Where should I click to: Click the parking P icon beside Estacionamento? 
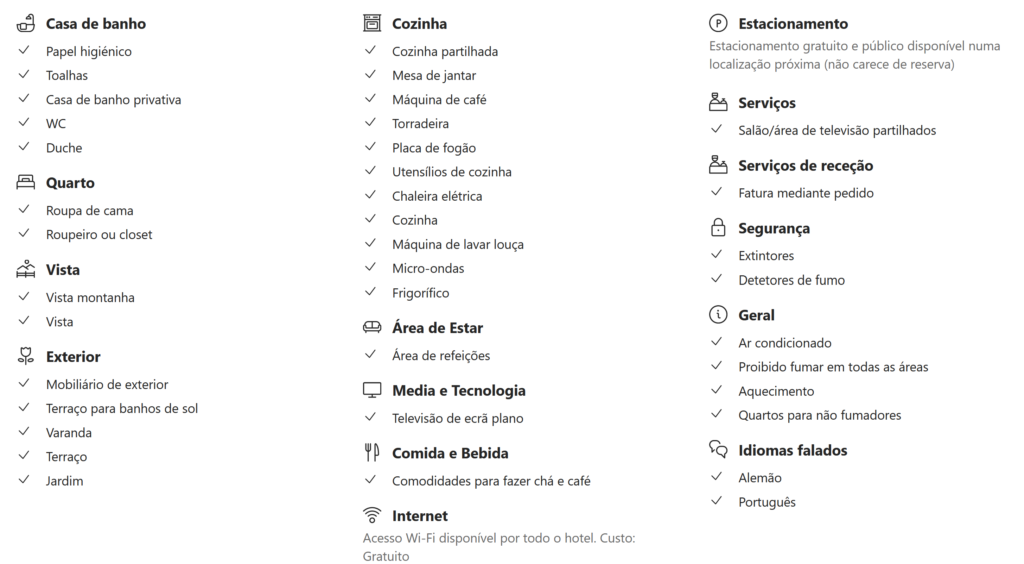coord(718,23)
